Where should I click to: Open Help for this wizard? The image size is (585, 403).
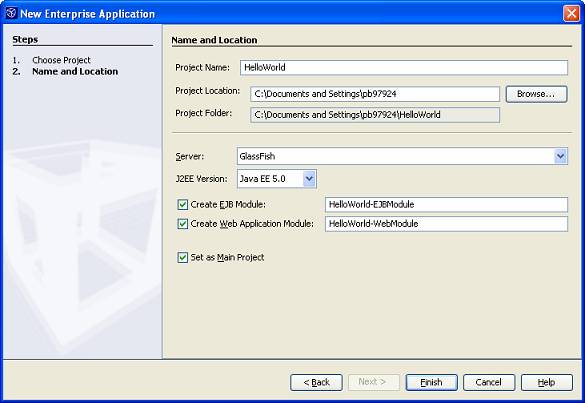[x=547, y=382]
